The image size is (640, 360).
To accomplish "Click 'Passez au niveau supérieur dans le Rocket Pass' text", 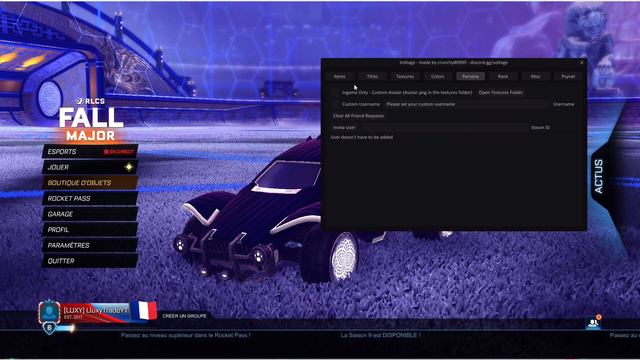I will point(186,335).
